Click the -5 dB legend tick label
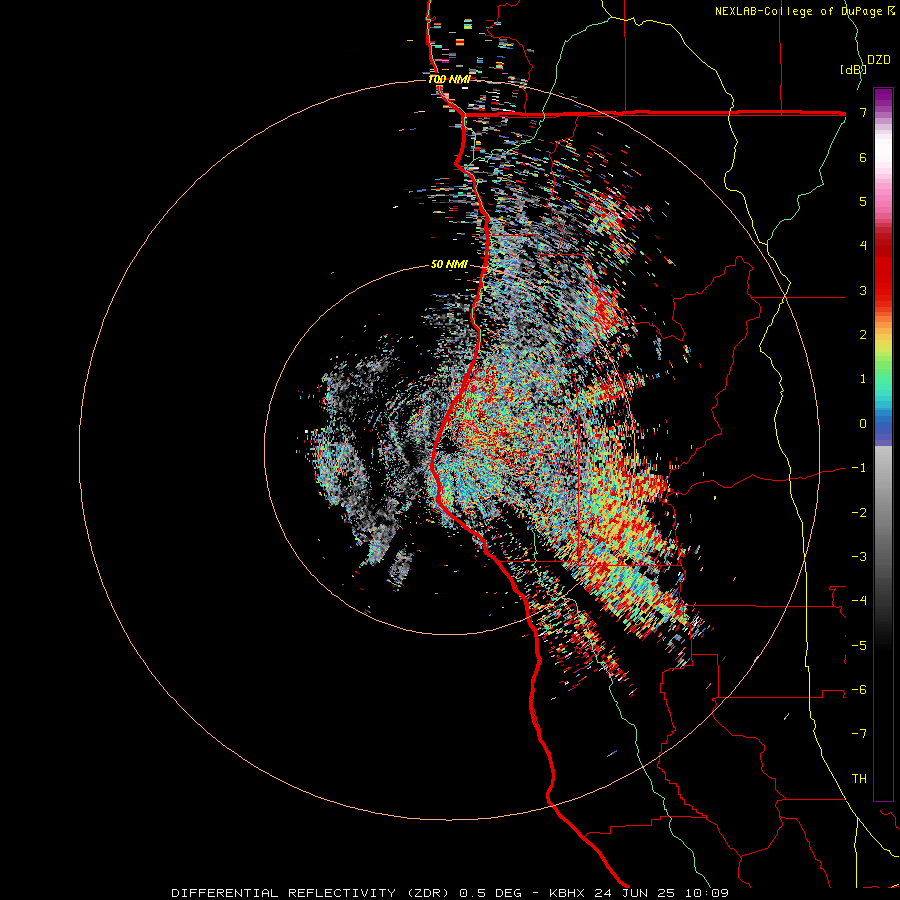Viewport: 900px width, 900px height. [x=859, y=645]
